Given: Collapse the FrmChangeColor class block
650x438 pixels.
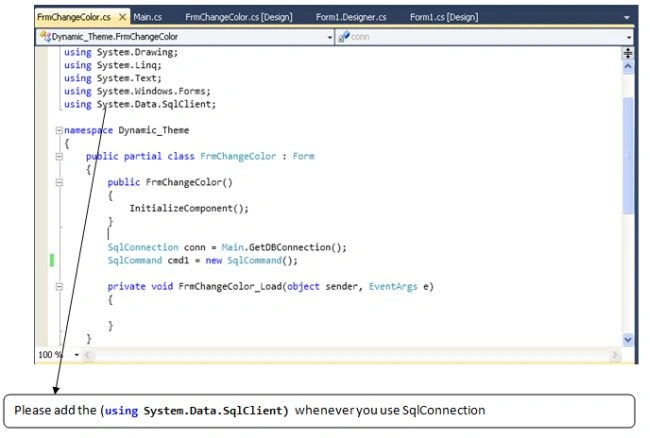Looking at the screenshot, I should click(59, 157).
